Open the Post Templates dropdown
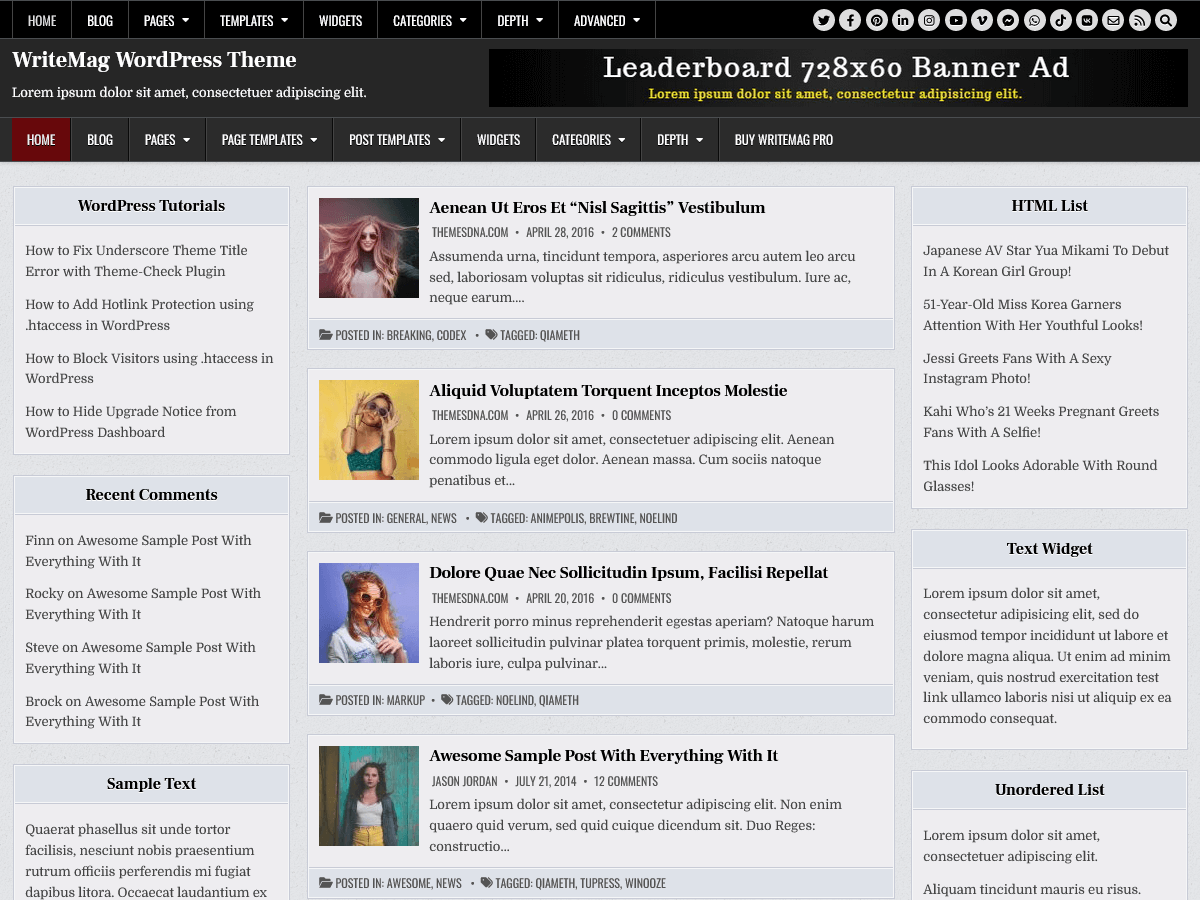Image resolution: width=1200 pixels, height=900 pixels. click(x=396, y=139)
